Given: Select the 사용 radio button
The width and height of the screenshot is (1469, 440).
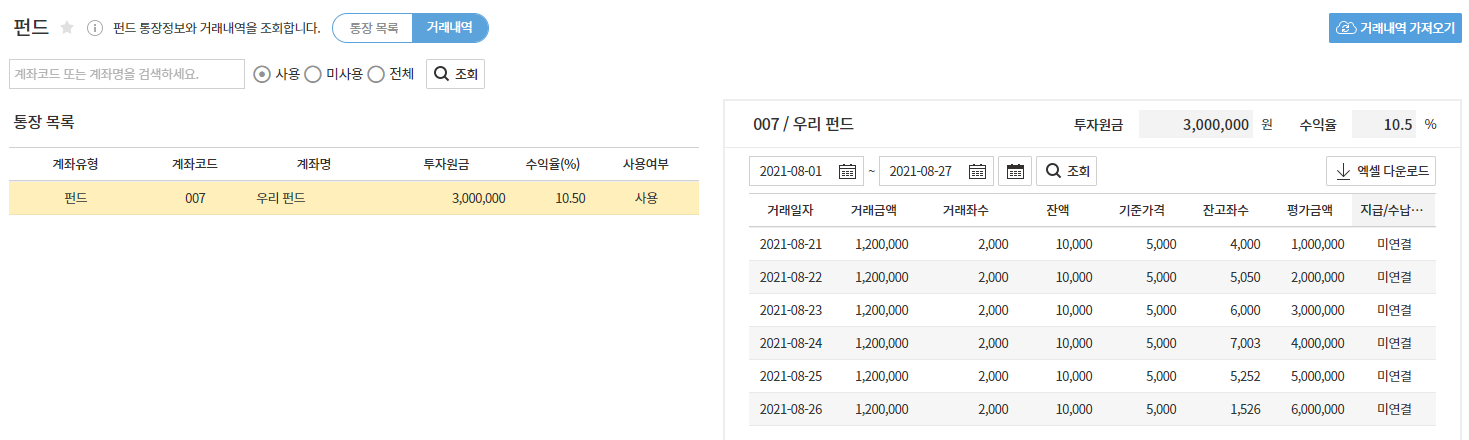Looking at the screenshot, I should pyautogui.click(x=262, y=74).
